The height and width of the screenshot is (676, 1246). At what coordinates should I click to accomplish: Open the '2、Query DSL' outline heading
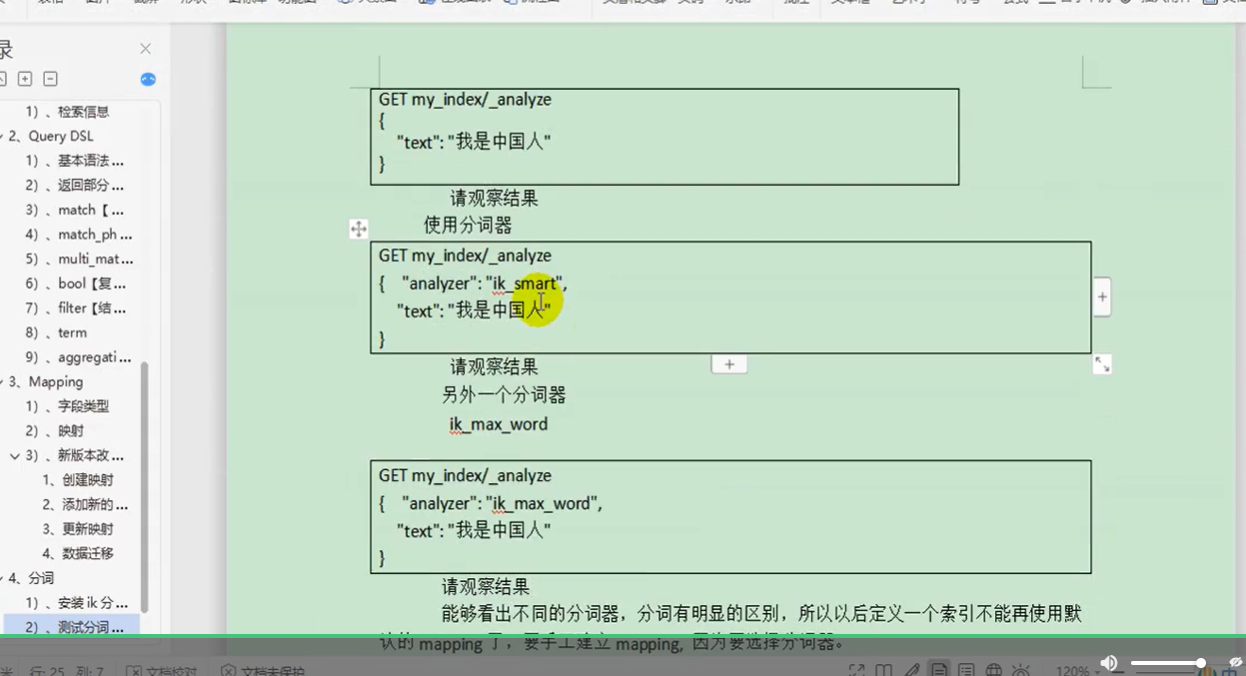(x=51, y=136)
